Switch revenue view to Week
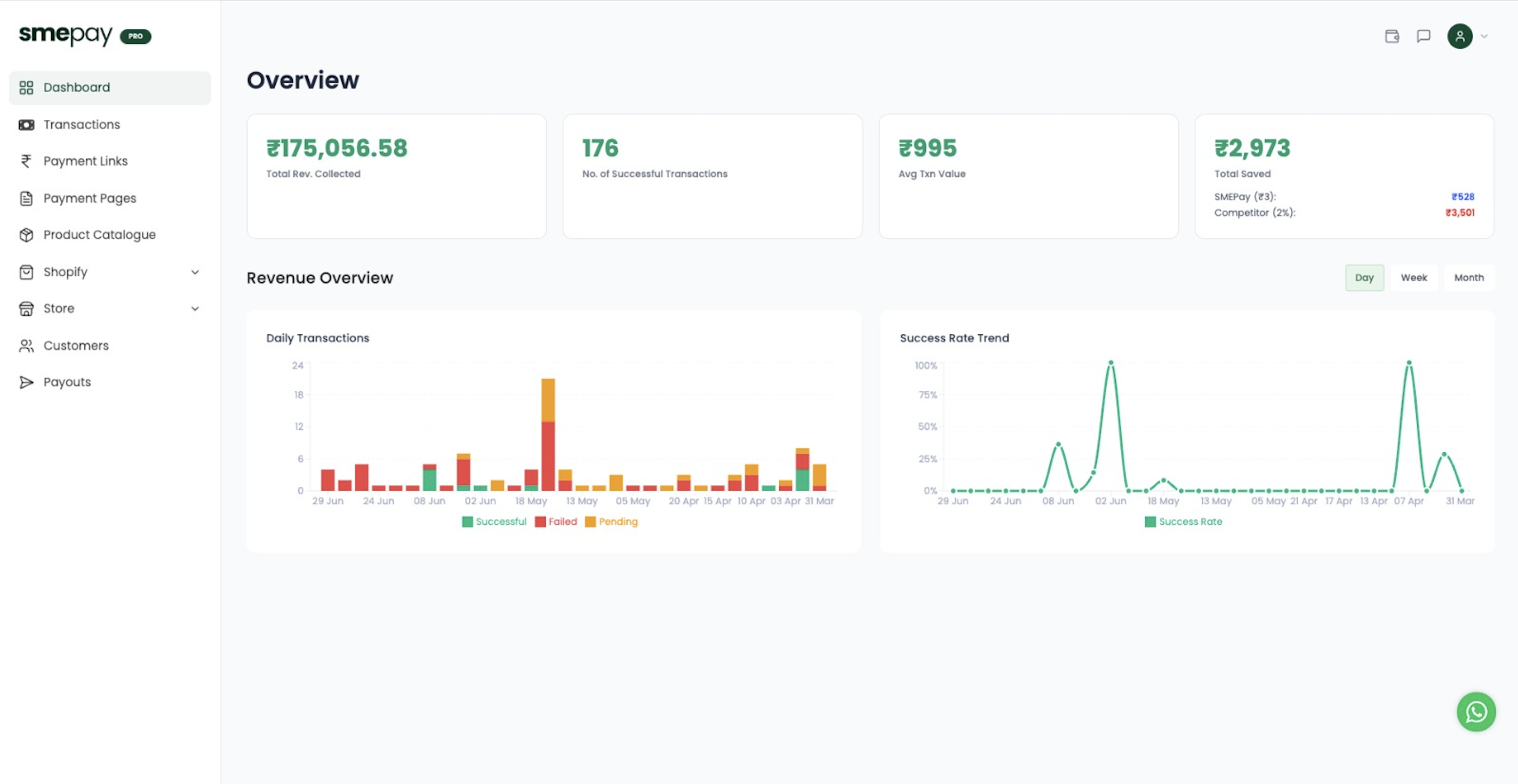The image size is (1518, 784). coord(1413,277)
